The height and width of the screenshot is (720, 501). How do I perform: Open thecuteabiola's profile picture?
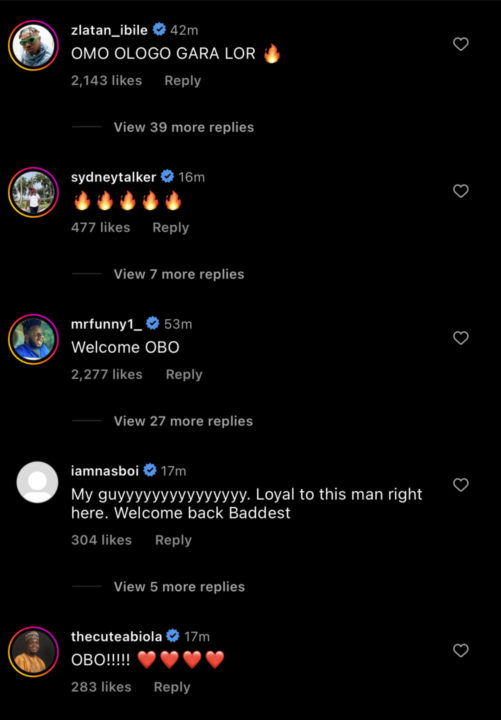click(x=33, y=652)
